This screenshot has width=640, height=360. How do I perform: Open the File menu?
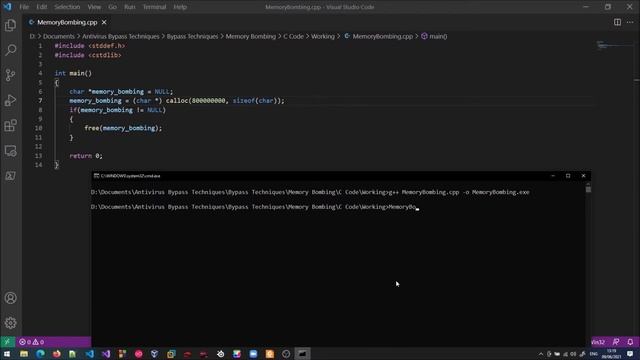(x=24, y=7)
